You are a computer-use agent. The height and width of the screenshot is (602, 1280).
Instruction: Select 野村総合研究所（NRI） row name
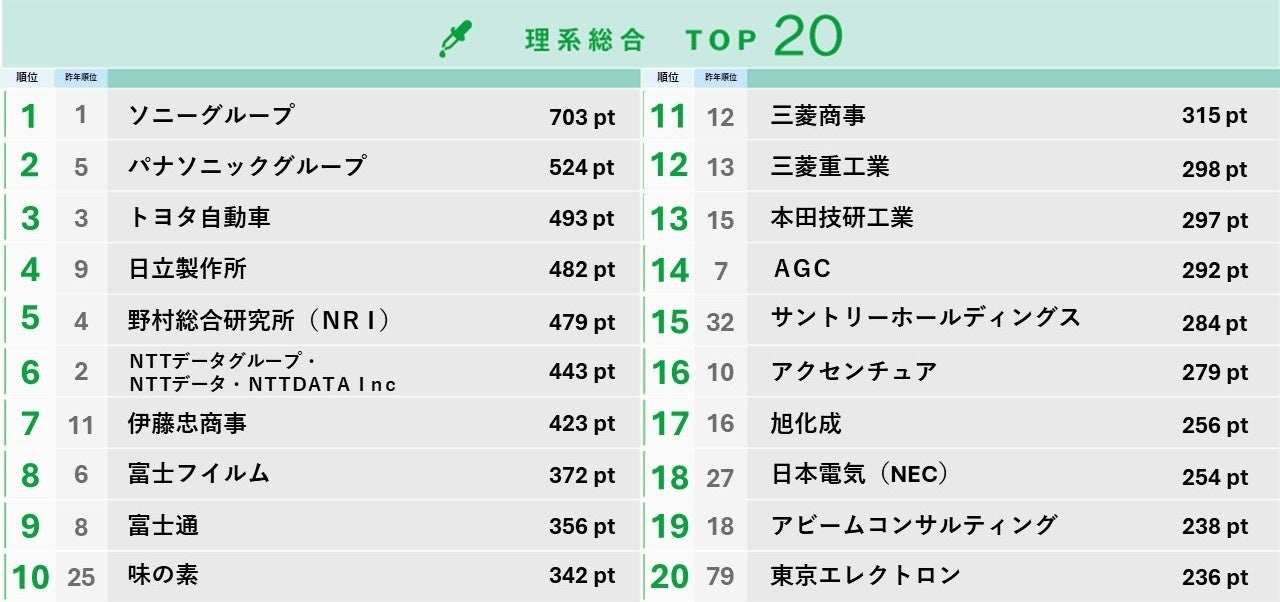(259, 320)
